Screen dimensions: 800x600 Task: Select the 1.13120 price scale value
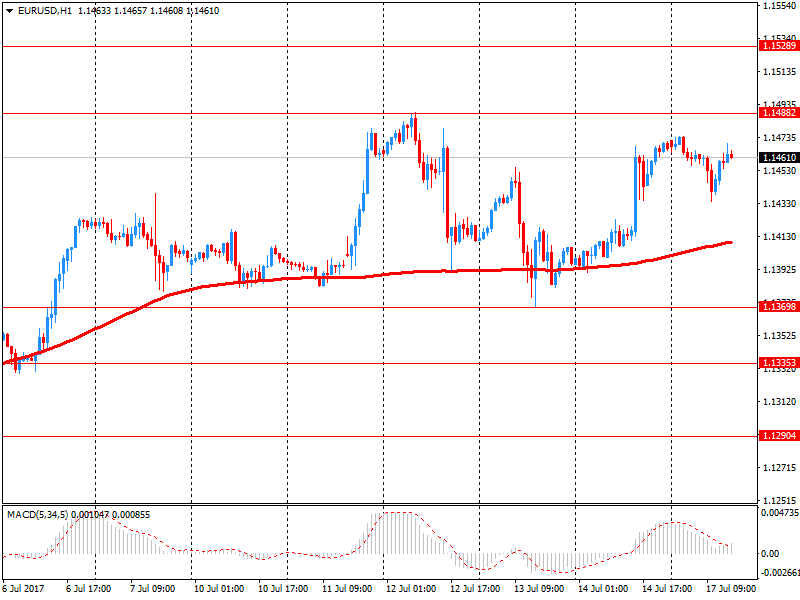point(779,402)
